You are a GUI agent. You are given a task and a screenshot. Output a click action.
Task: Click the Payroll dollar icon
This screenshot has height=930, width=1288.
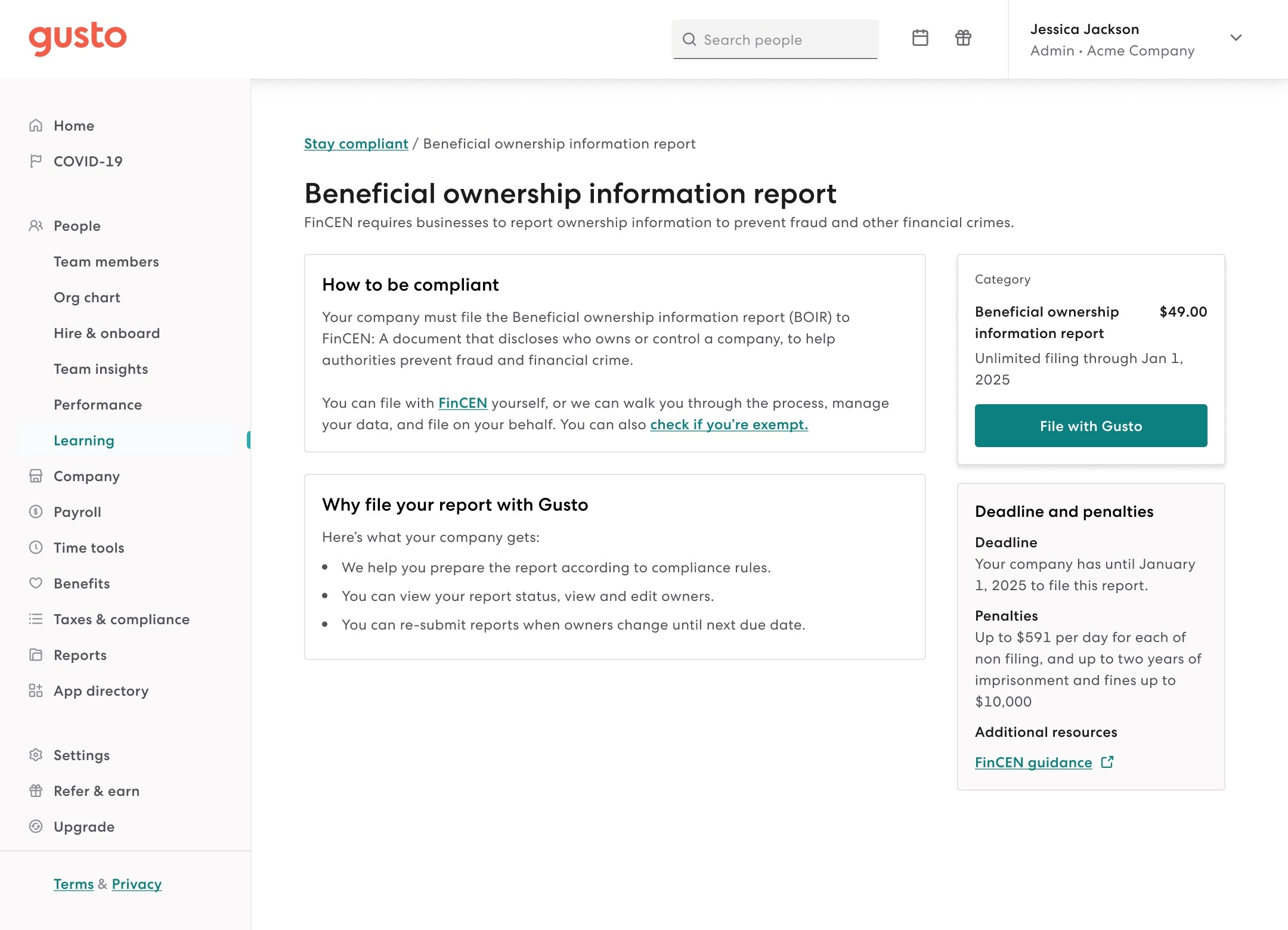pos(36,512)
